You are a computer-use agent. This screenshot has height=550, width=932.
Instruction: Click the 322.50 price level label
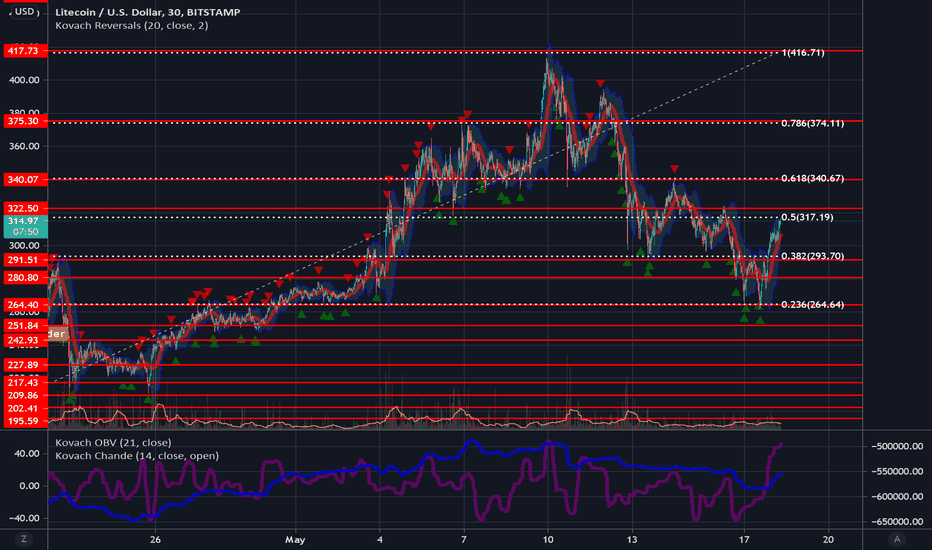tap(24, 208)
